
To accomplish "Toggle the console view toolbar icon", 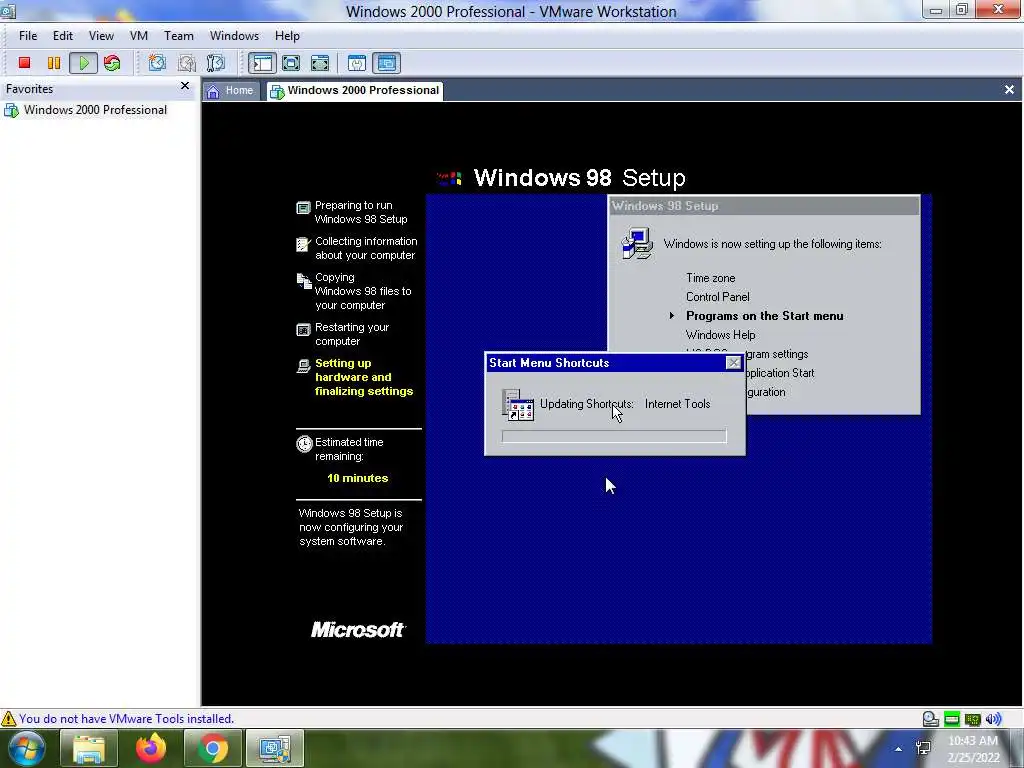I will click(x=387, y=63).
